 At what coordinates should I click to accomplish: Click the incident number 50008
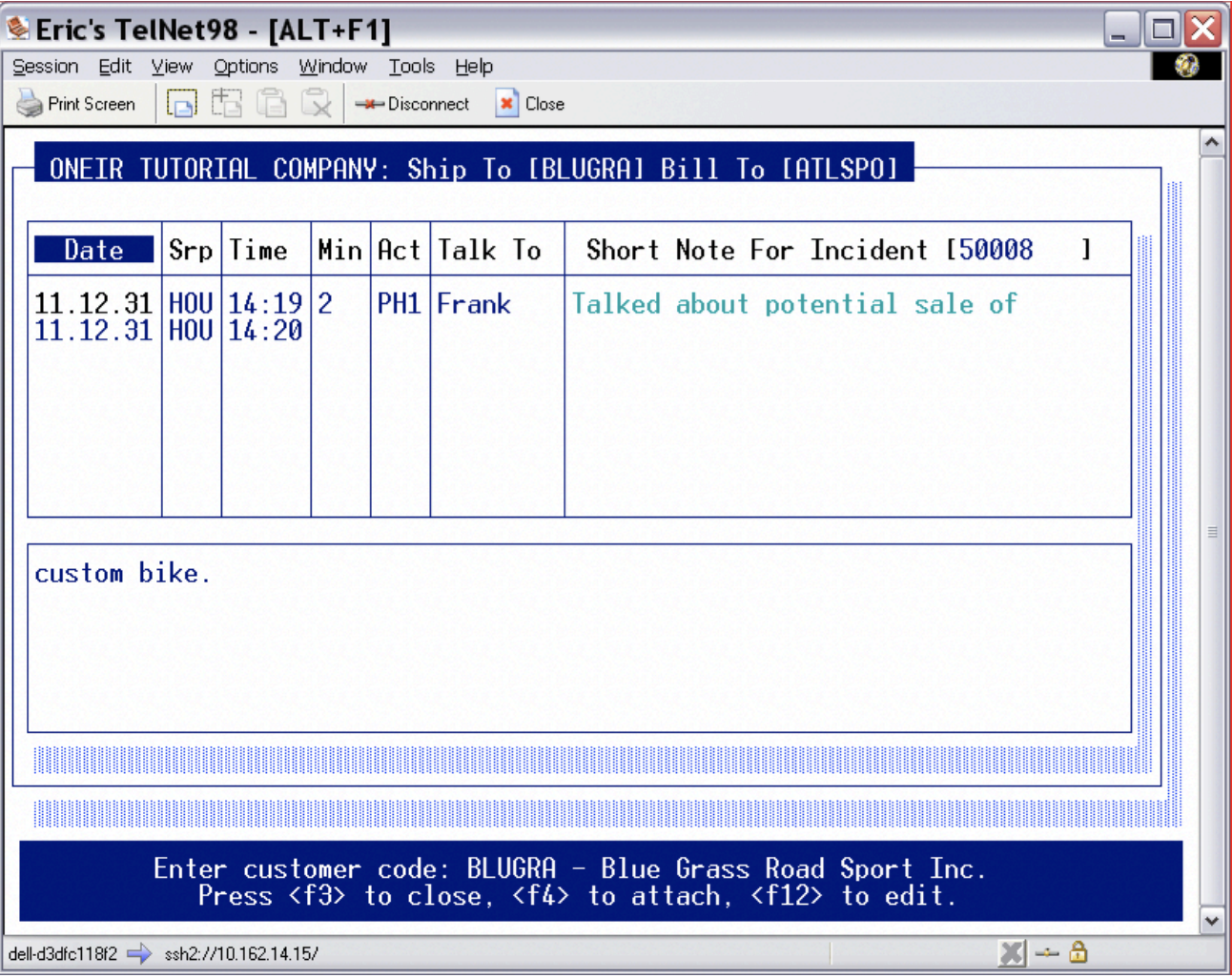(x=996, y=250)
